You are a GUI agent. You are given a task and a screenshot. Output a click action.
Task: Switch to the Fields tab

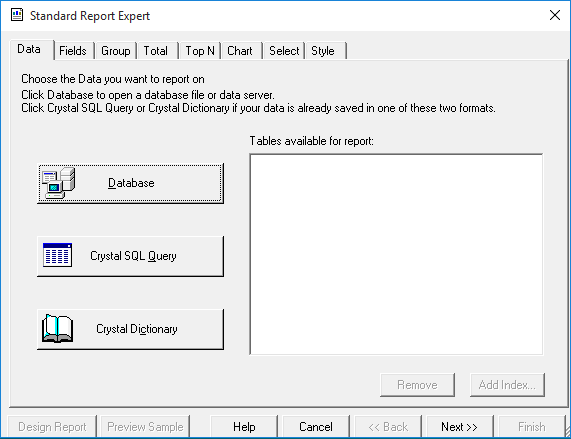(x=73, y=51)
